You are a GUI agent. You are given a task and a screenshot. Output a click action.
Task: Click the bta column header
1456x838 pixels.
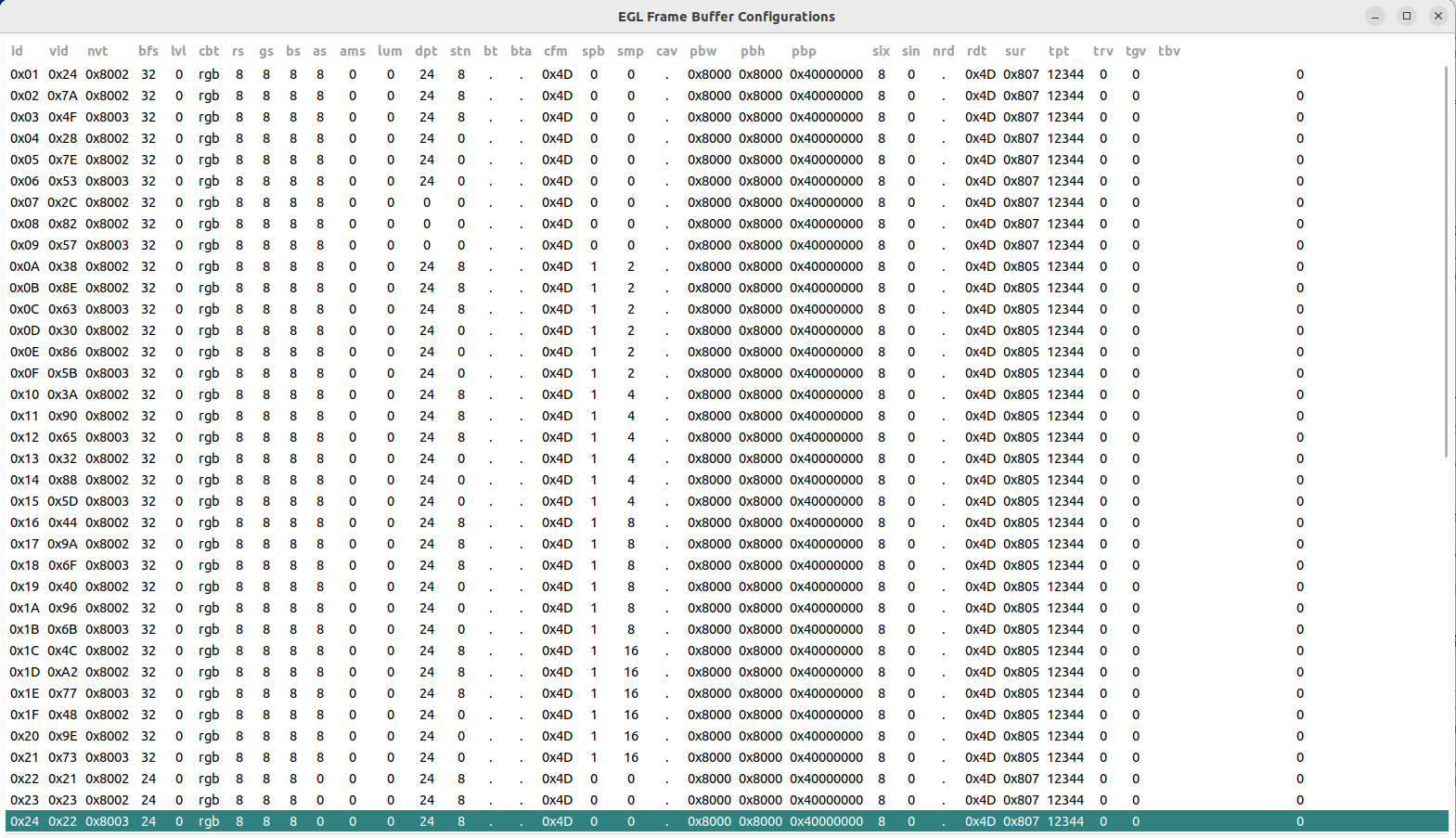(x=521, y=51)
